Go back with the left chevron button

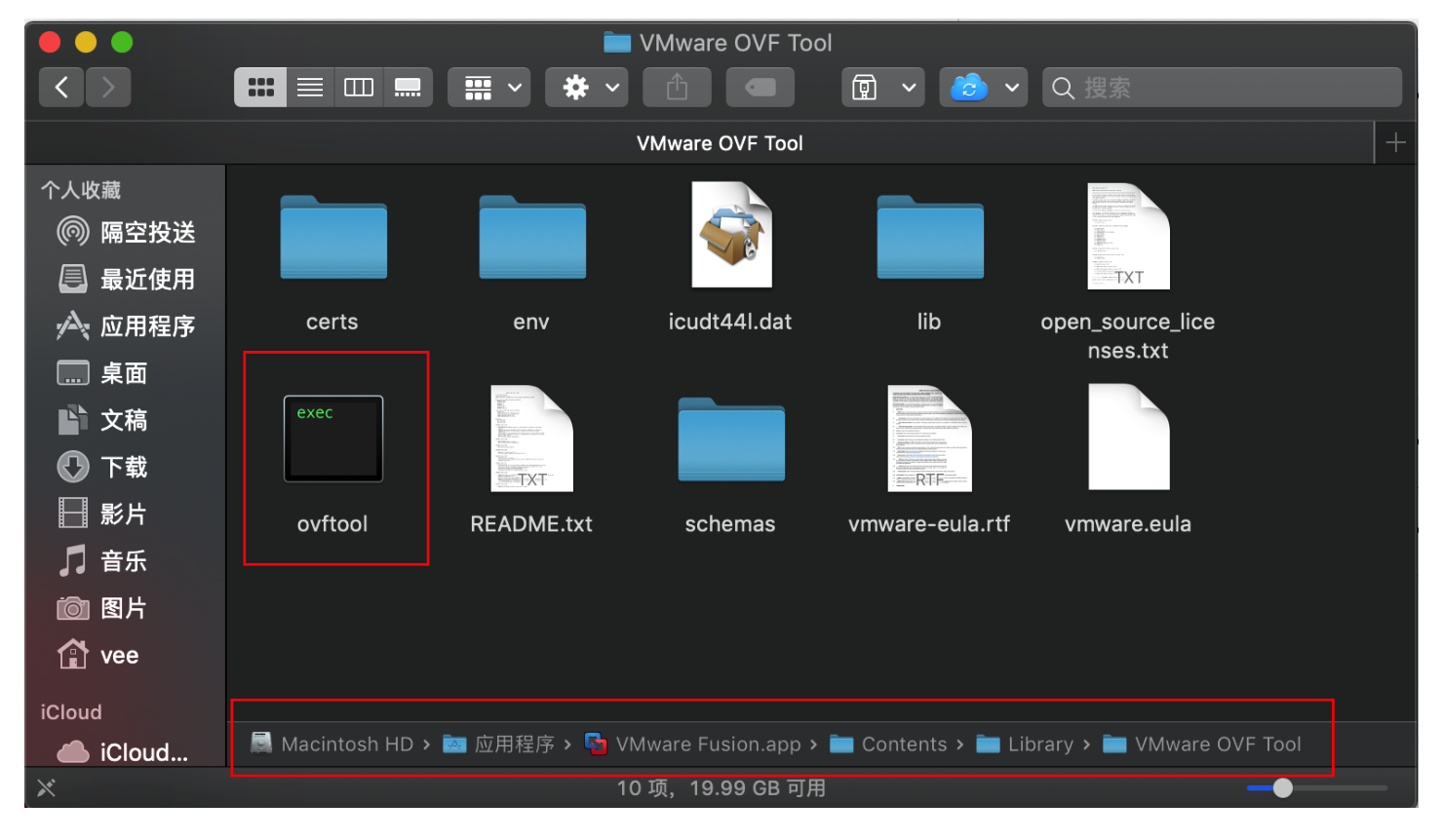(60, 88)
